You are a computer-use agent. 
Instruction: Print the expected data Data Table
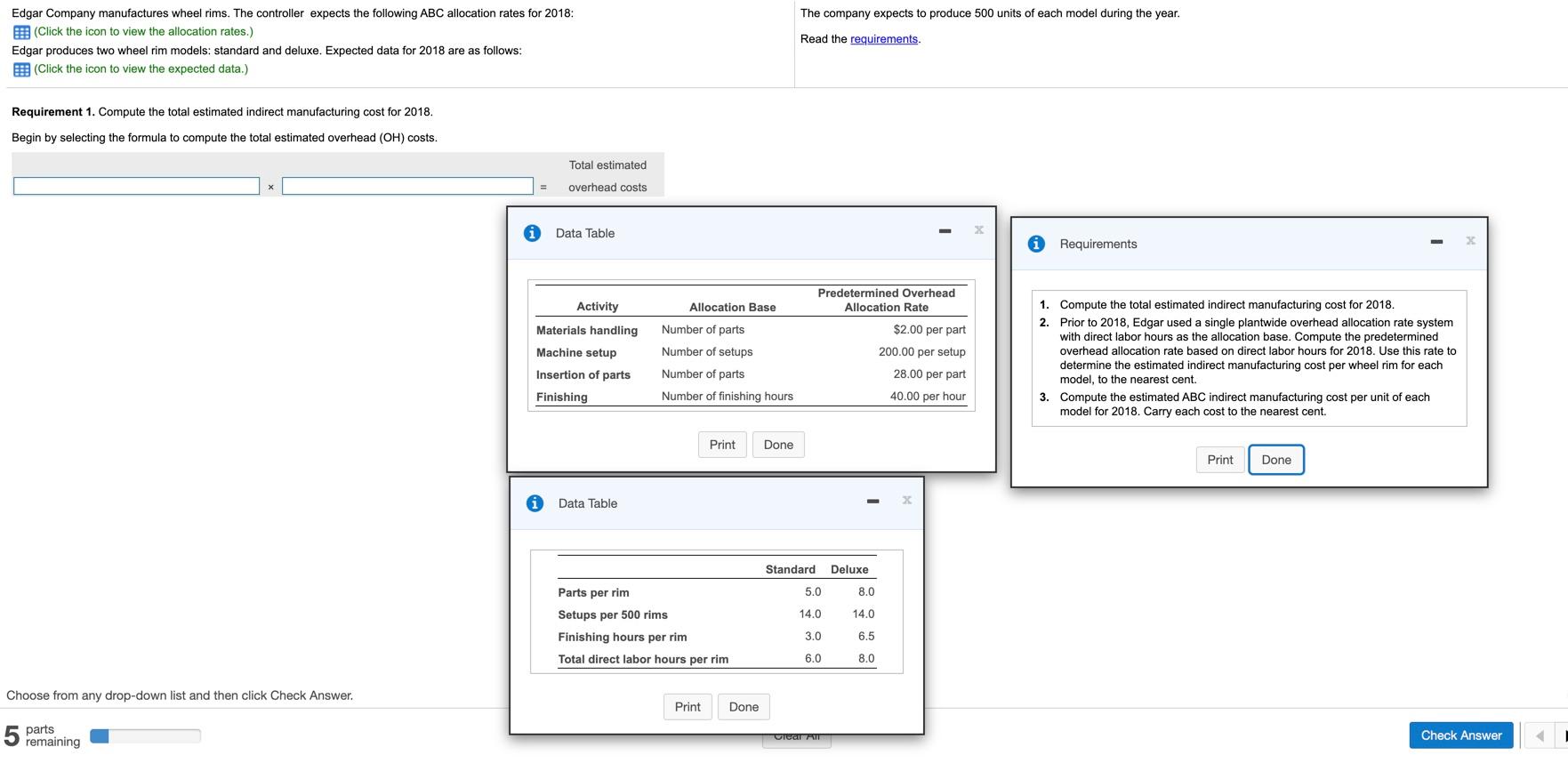coord(688,707)
